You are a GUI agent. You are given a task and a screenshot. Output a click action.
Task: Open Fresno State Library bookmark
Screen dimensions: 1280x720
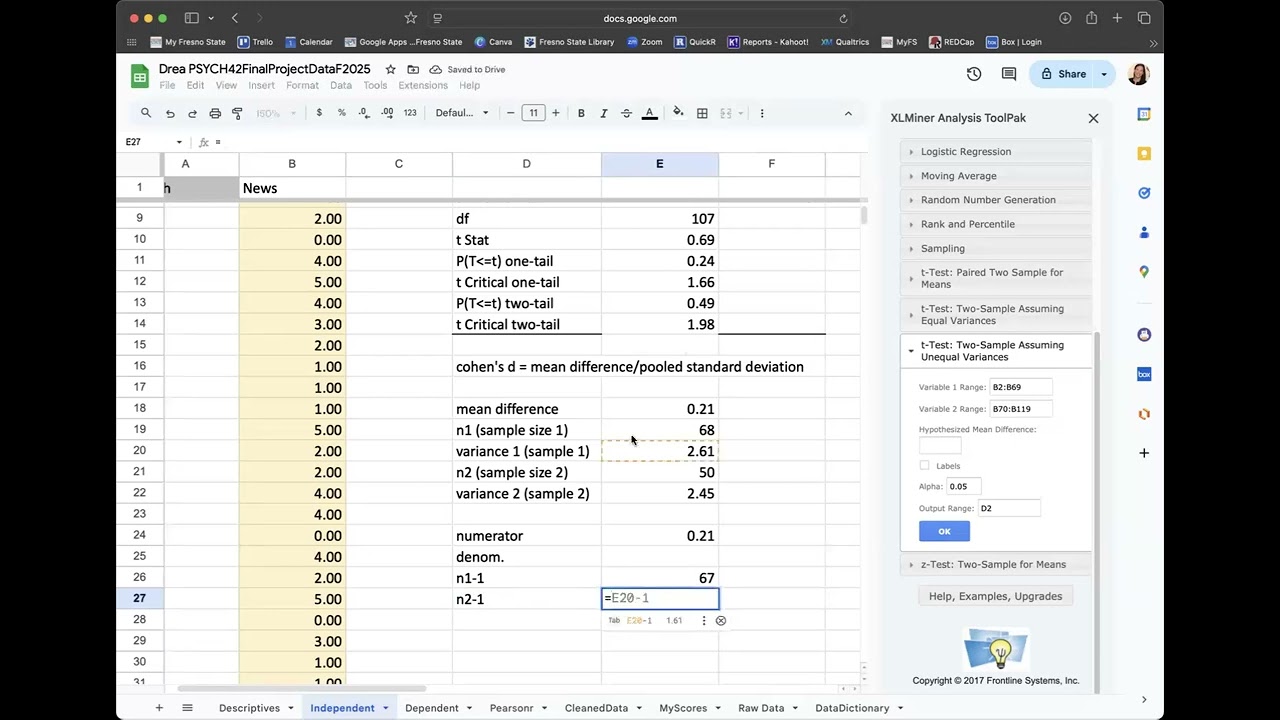click(569, 42)
